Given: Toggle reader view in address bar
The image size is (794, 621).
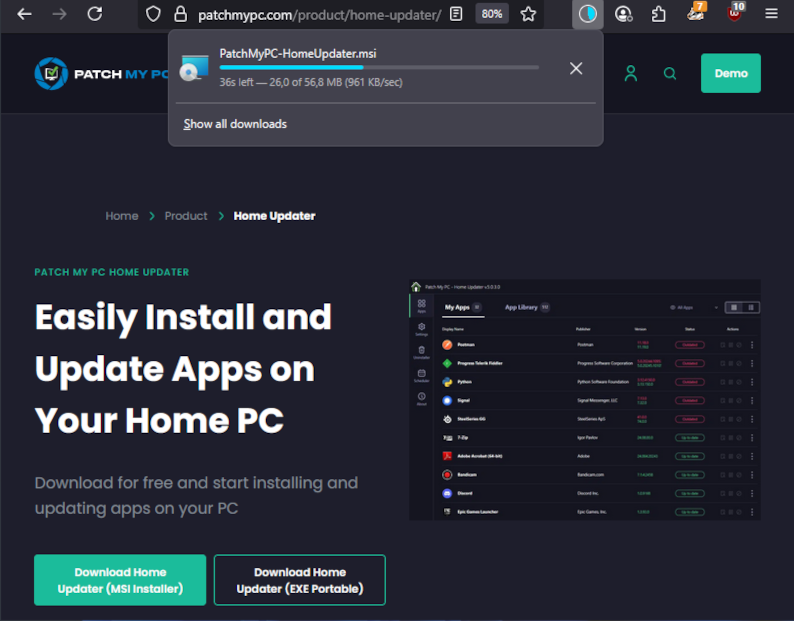Looking at the screenshot, I should 456,14.
